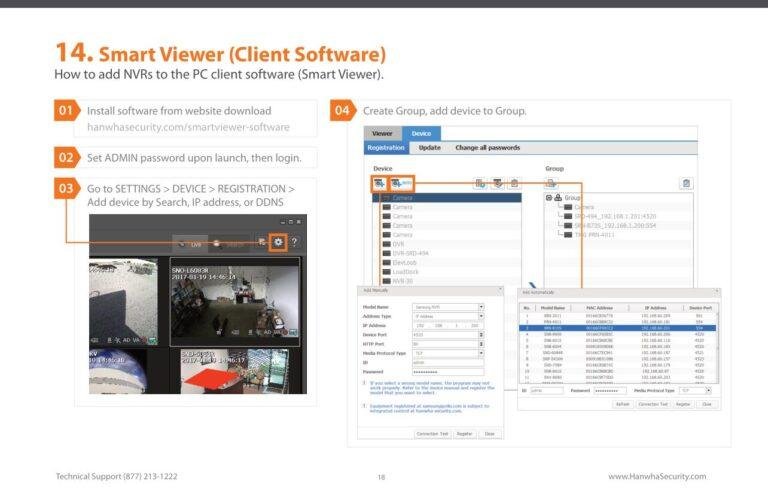The height and width of the screenshot is (497, 768).
Task: Select SRD-494_192.168.1.201:4520 in the Group tree
Action: click(610, 216)
